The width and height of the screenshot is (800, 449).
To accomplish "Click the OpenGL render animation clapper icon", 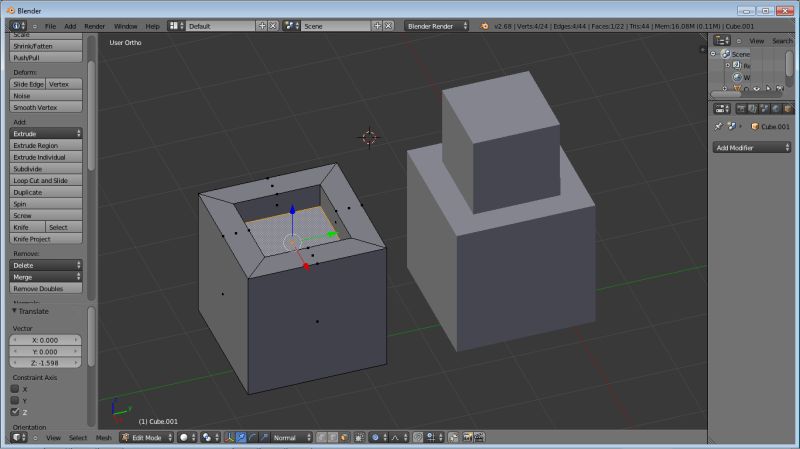I will click(x=479, y=438).
